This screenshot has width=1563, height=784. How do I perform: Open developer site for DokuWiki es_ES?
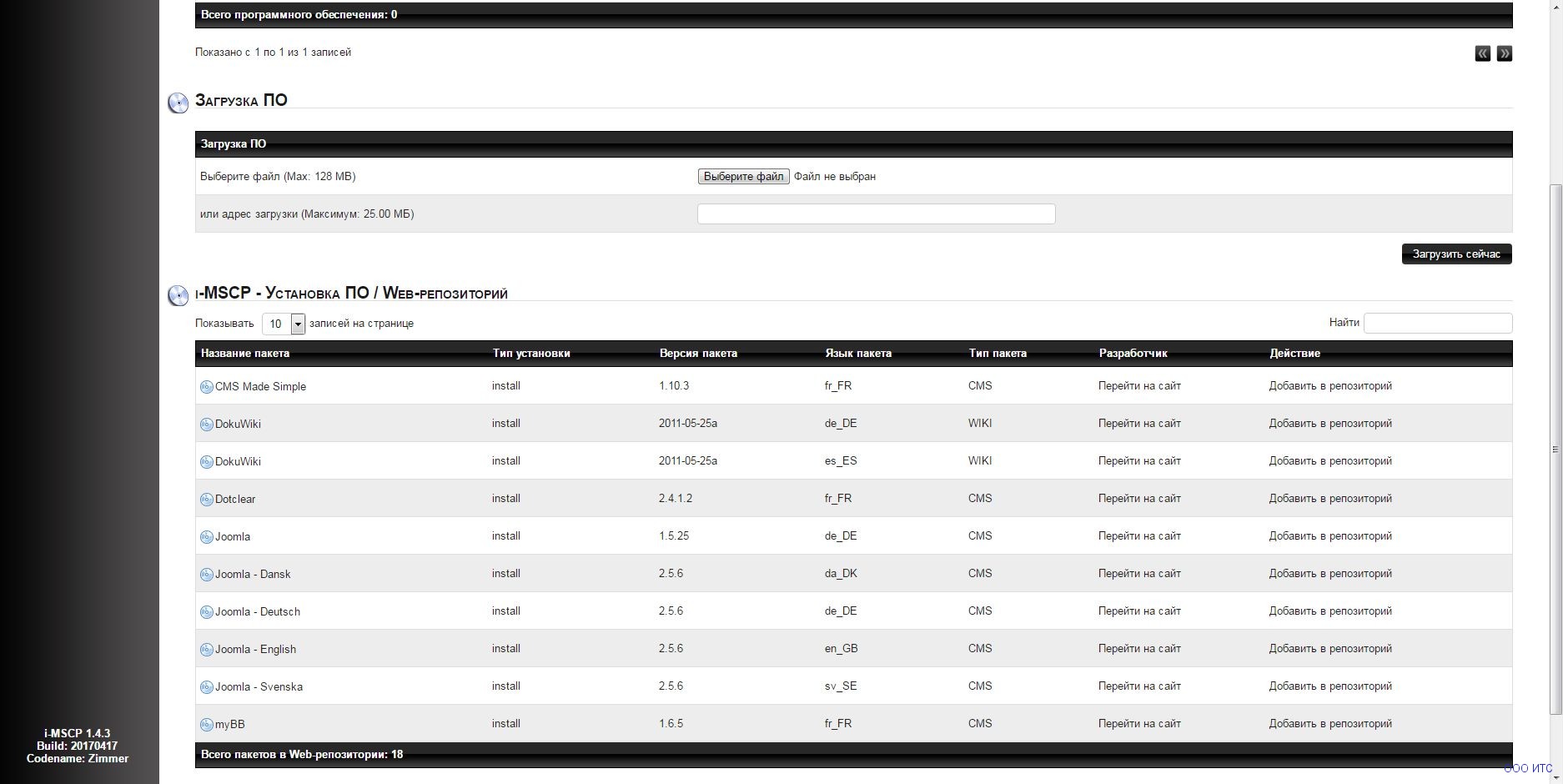click(1139, 460)
